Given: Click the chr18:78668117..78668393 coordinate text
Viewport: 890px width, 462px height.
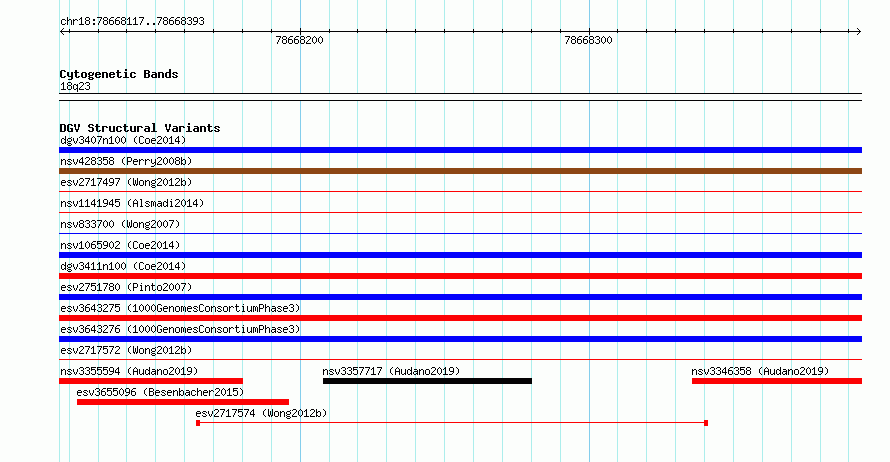Looking at the screenshot, I should pos(132,22).
